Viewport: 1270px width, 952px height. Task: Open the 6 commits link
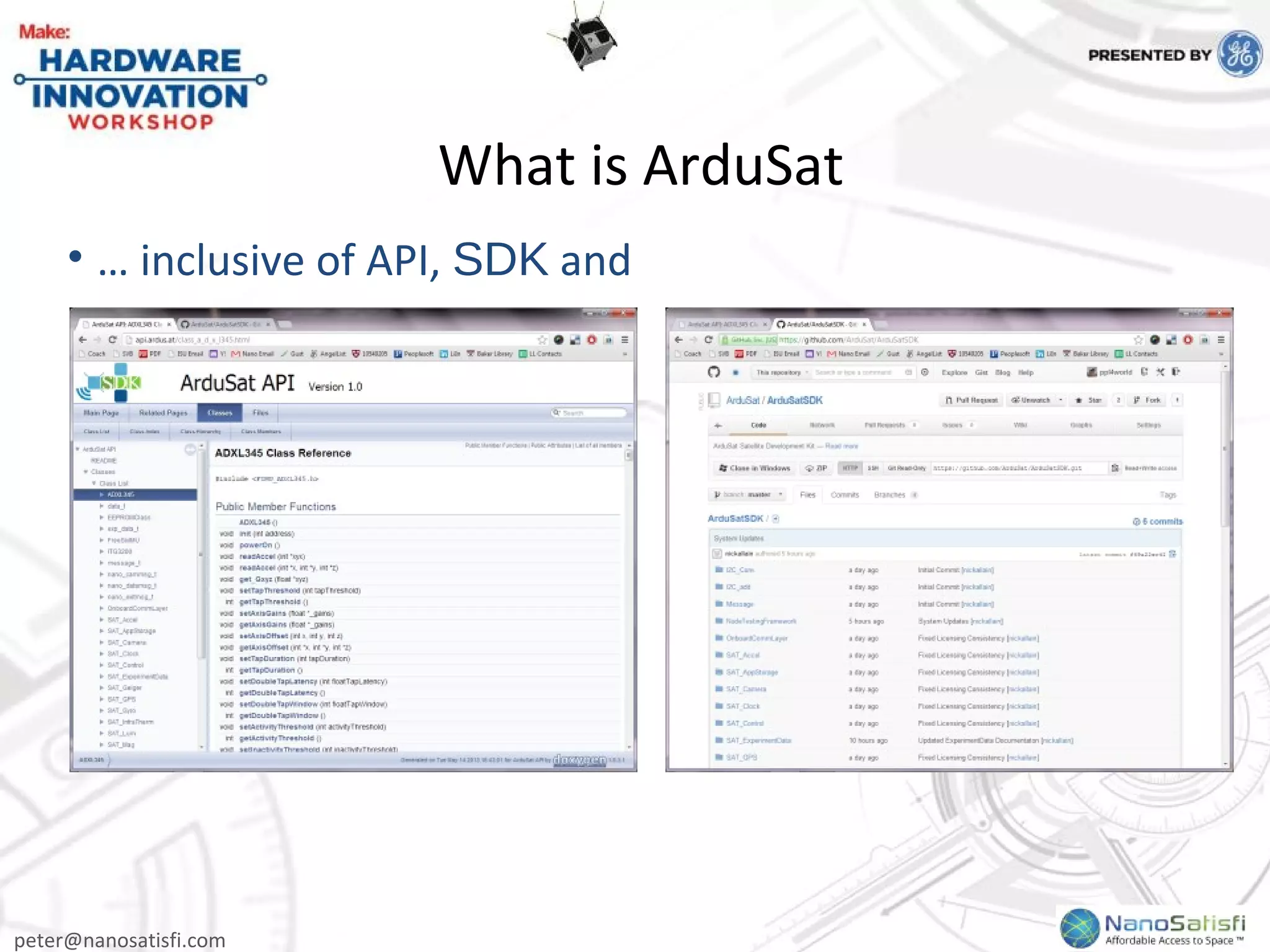coord(1158,522)
